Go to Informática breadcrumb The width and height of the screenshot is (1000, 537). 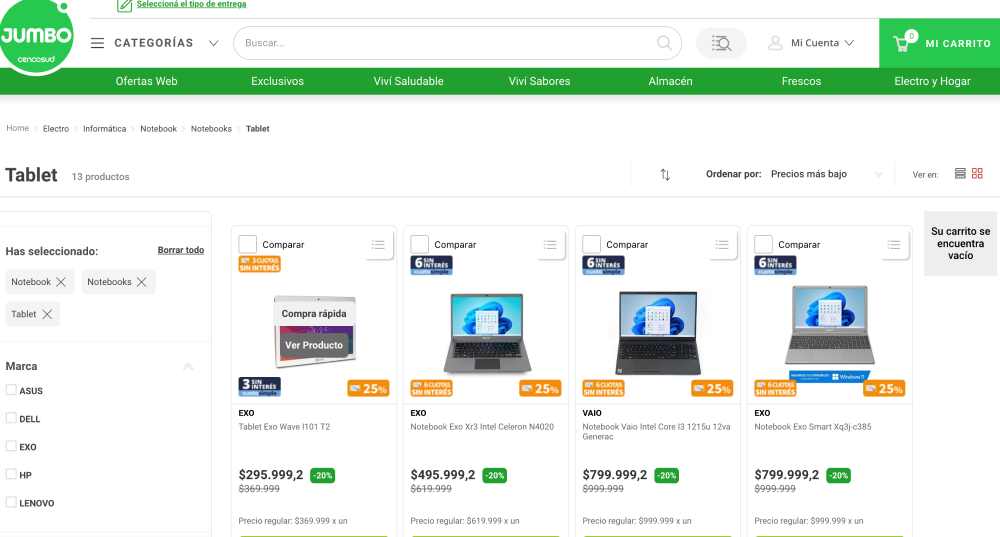click(105, 129)
